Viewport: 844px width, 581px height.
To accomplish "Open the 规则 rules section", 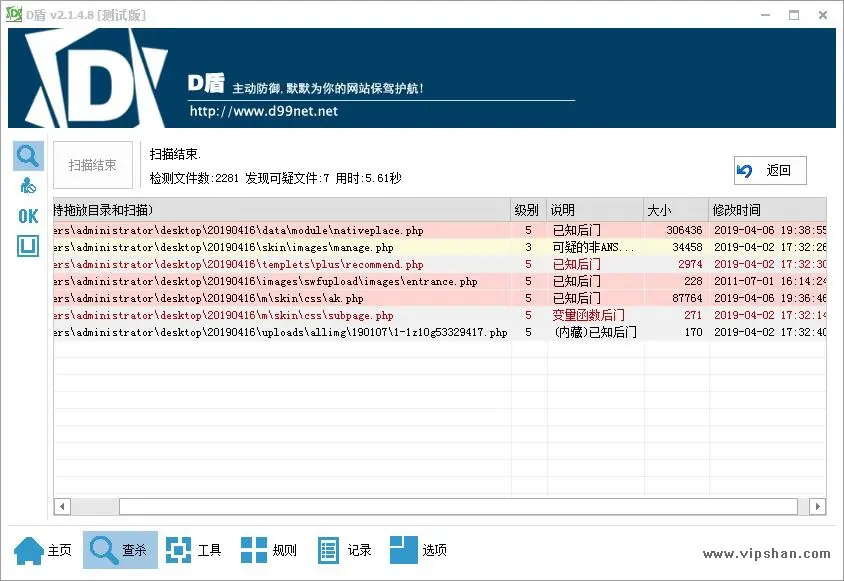I will pos(269,548).
